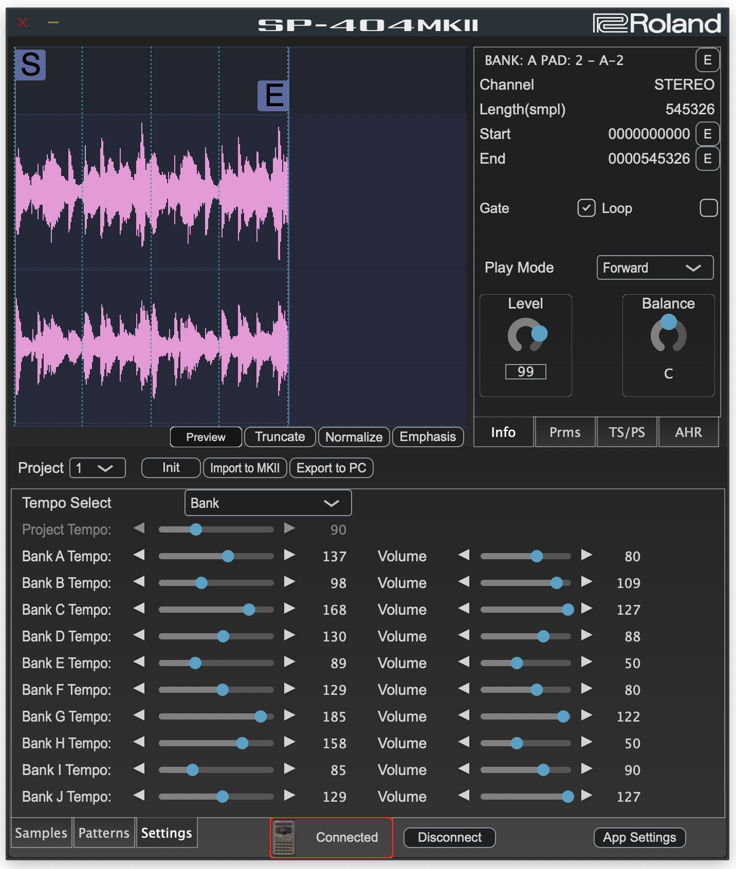Viewport: 736px width, 869px height.
Task: Decrease Bank G Volume with the left arrow
Action: tap(464, 715)
